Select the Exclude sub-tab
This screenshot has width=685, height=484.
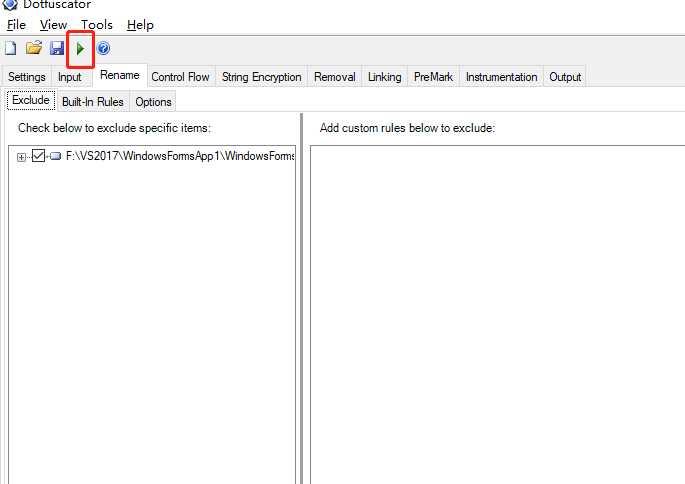pyautogui.click(x=31, y=100)
